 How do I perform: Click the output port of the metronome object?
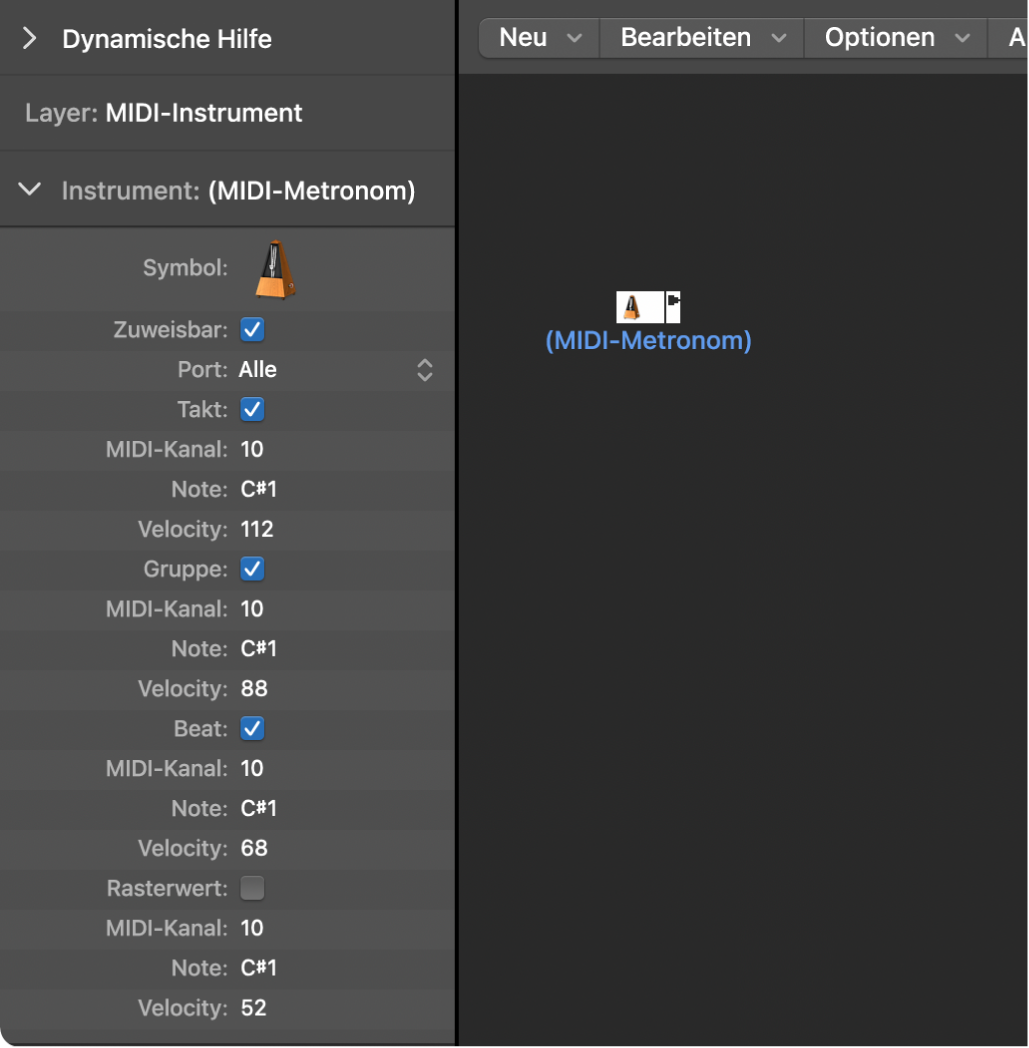[x=673, y=300]
